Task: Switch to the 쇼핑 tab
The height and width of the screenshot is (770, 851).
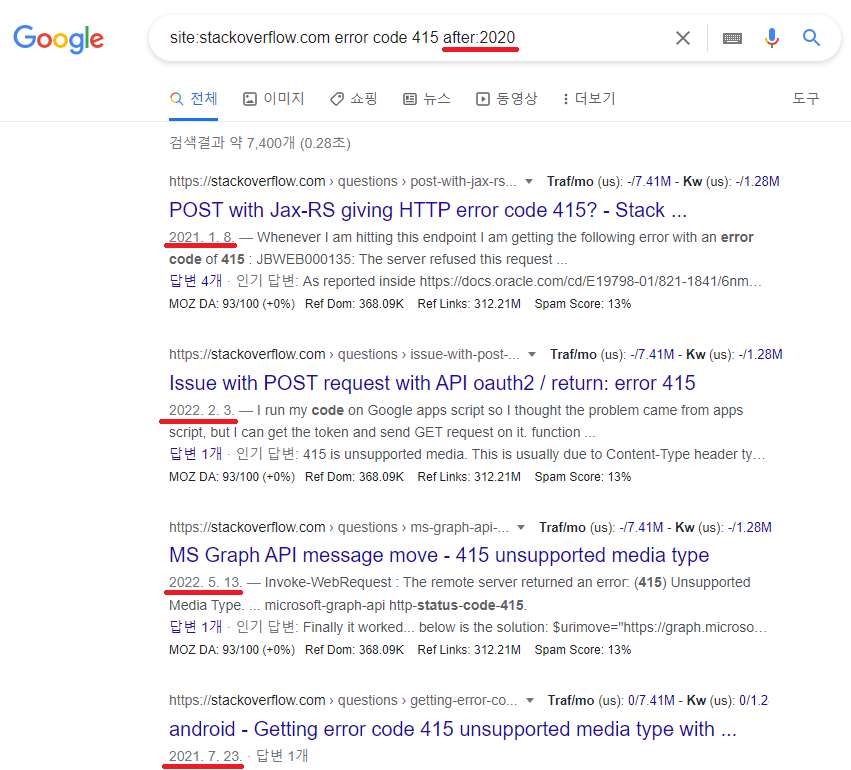Action: (353, 99)
